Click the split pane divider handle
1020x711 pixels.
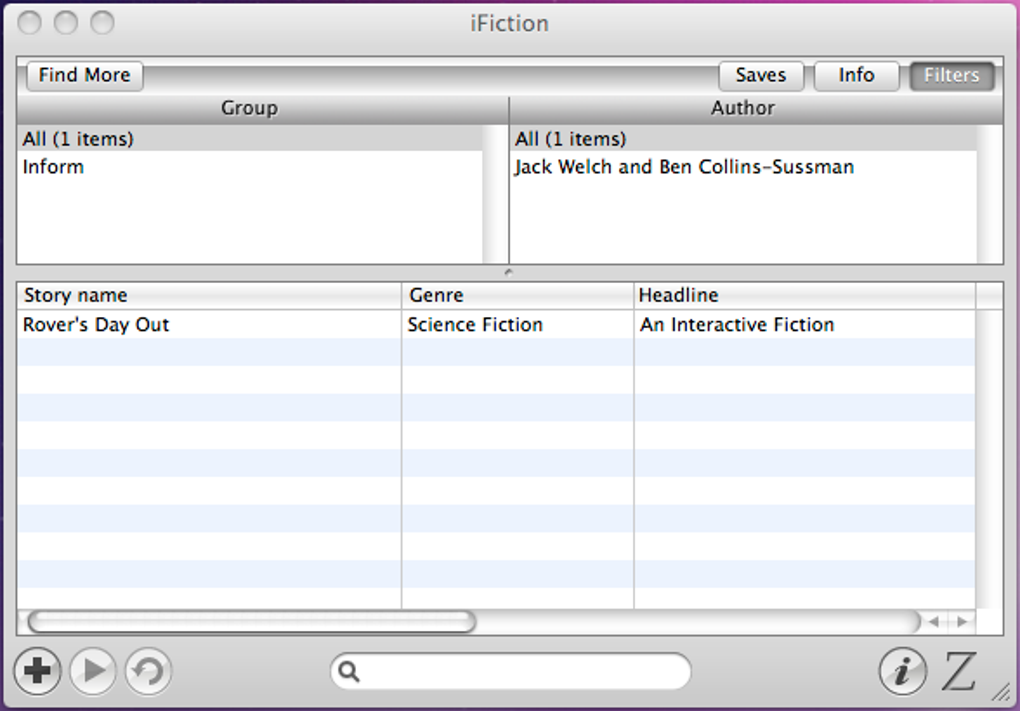point(509,272)
